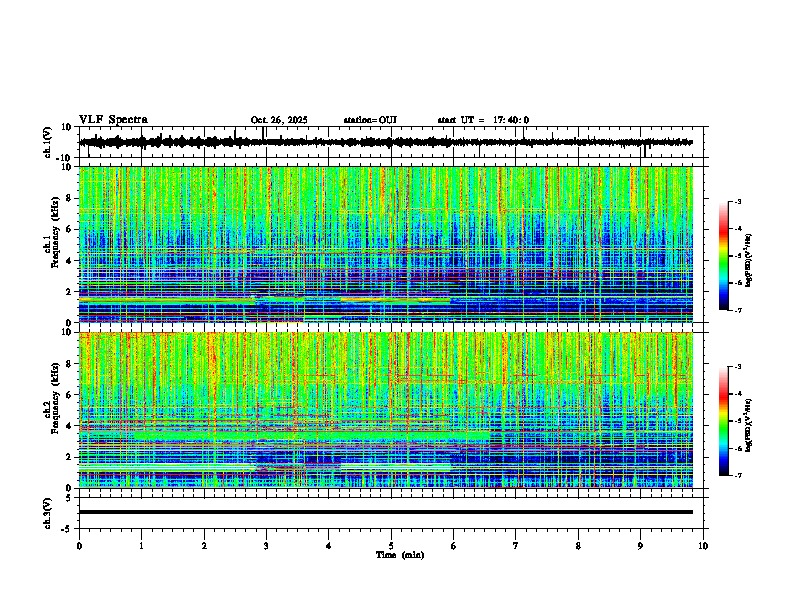Click inside the ch.1 spectrogram plot
This screenshot has height=612, width=792.
coord(385,244)
